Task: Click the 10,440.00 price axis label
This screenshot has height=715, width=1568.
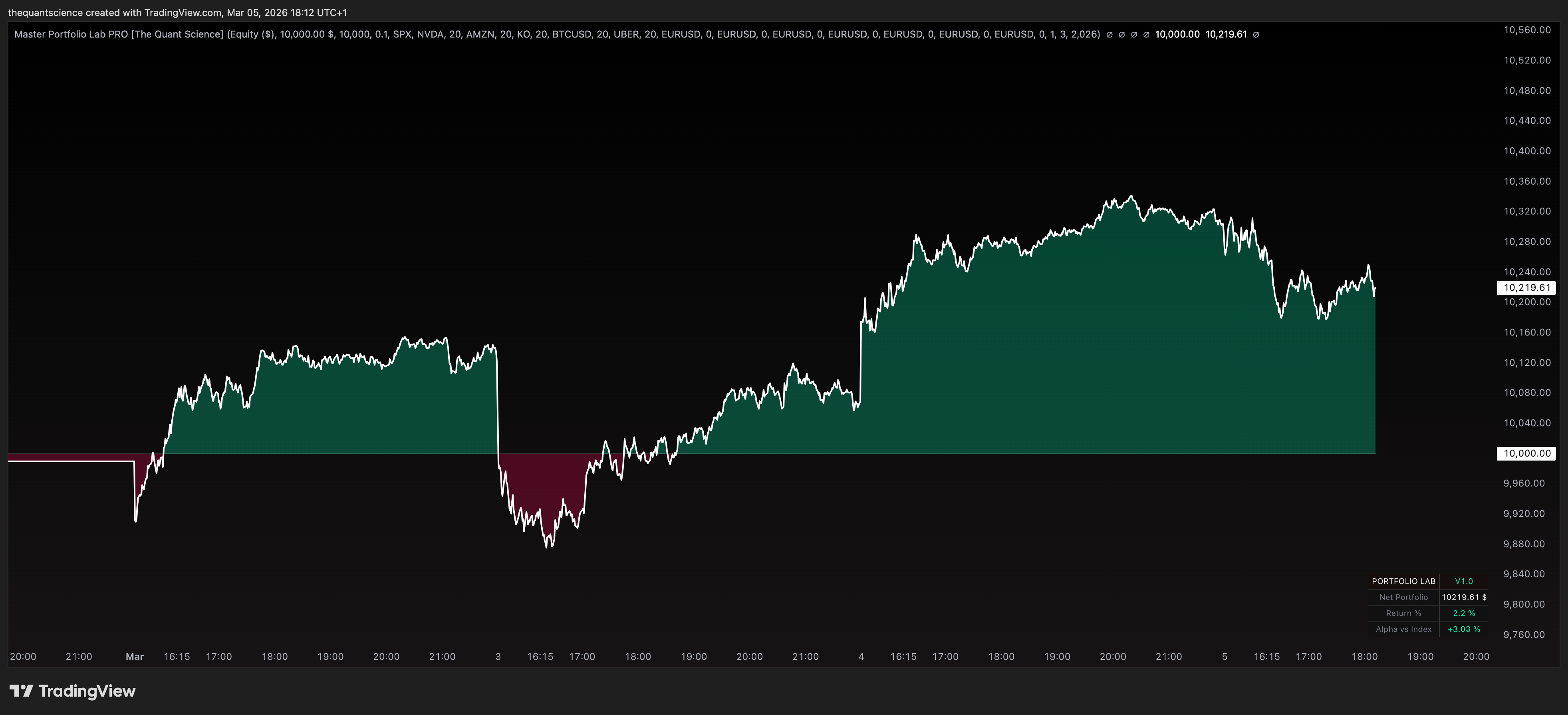Action: click(1526, 121)
